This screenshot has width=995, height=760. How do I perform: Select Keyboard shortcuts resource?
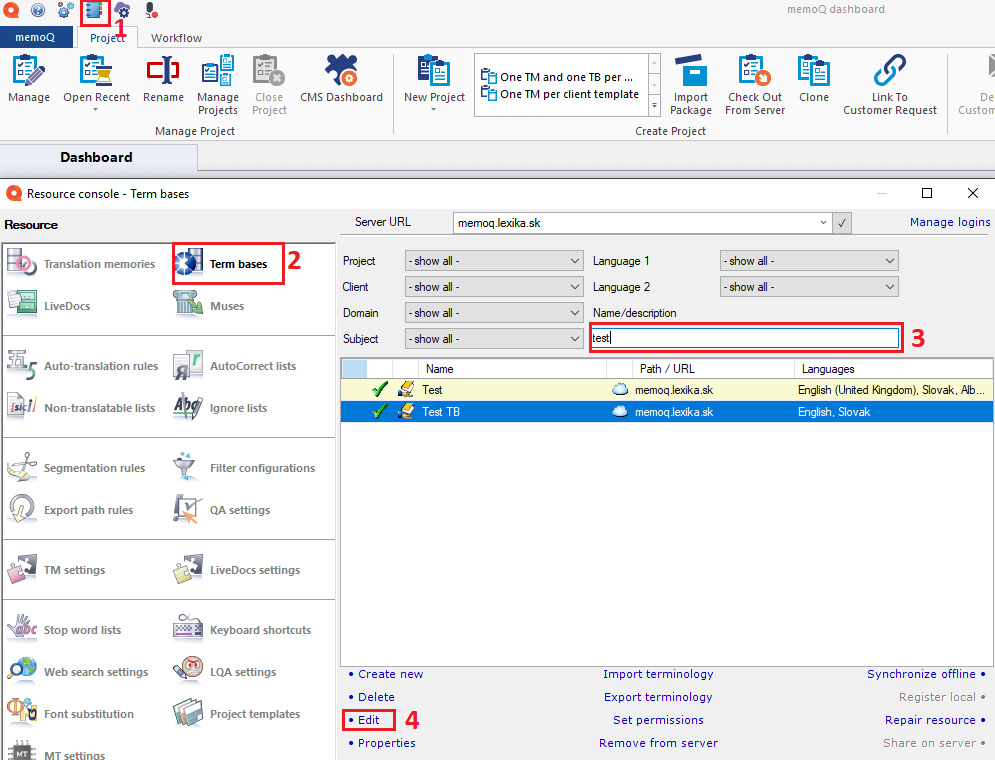click(242, 629)
